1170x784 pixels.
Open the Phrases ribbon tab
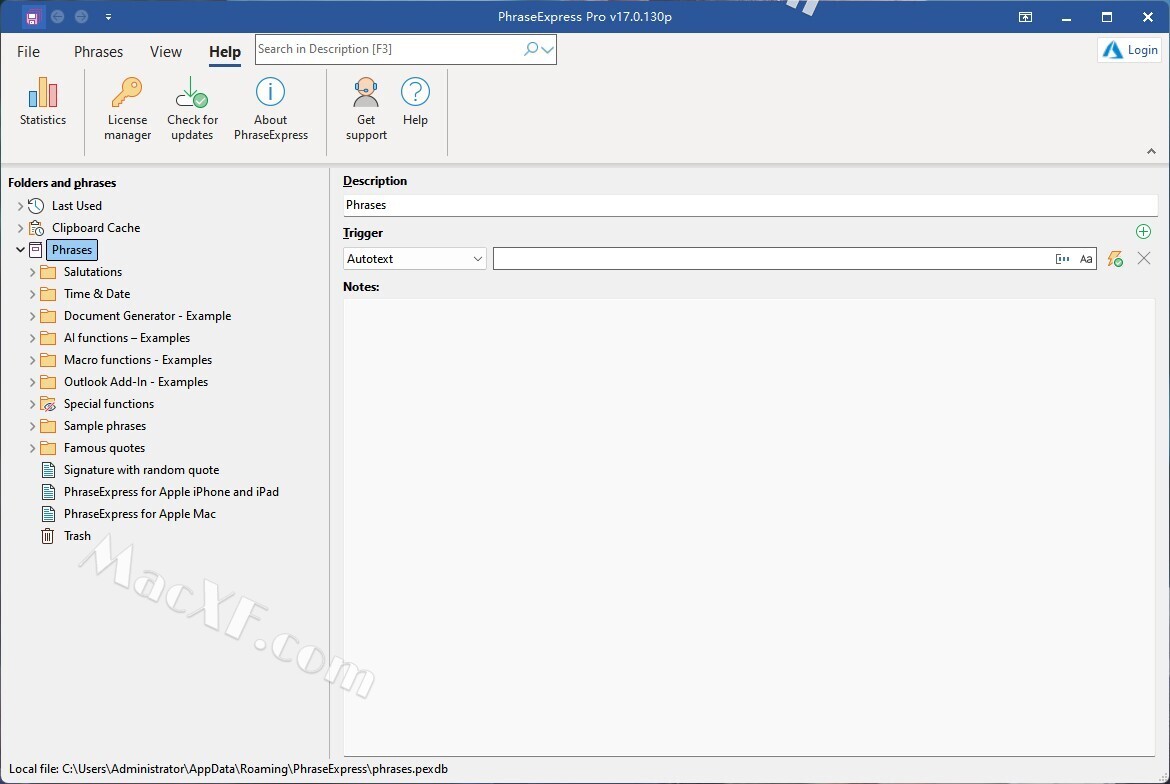click(x=98, y=51)
